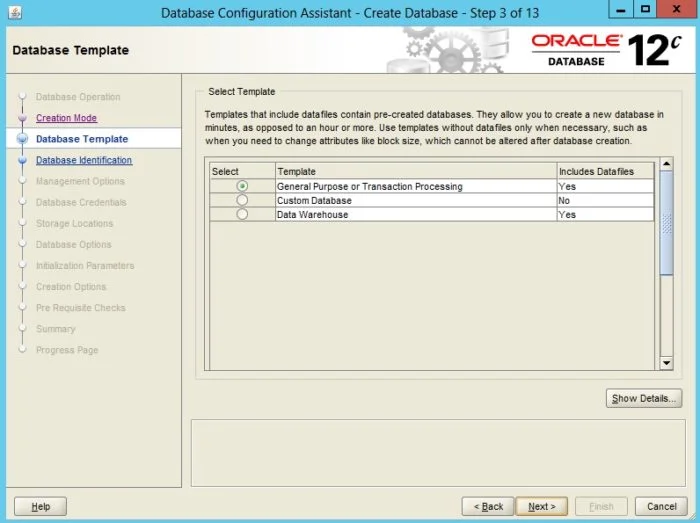Click the Template column header
Screen dimensions: 700x523
click(416, 171)
